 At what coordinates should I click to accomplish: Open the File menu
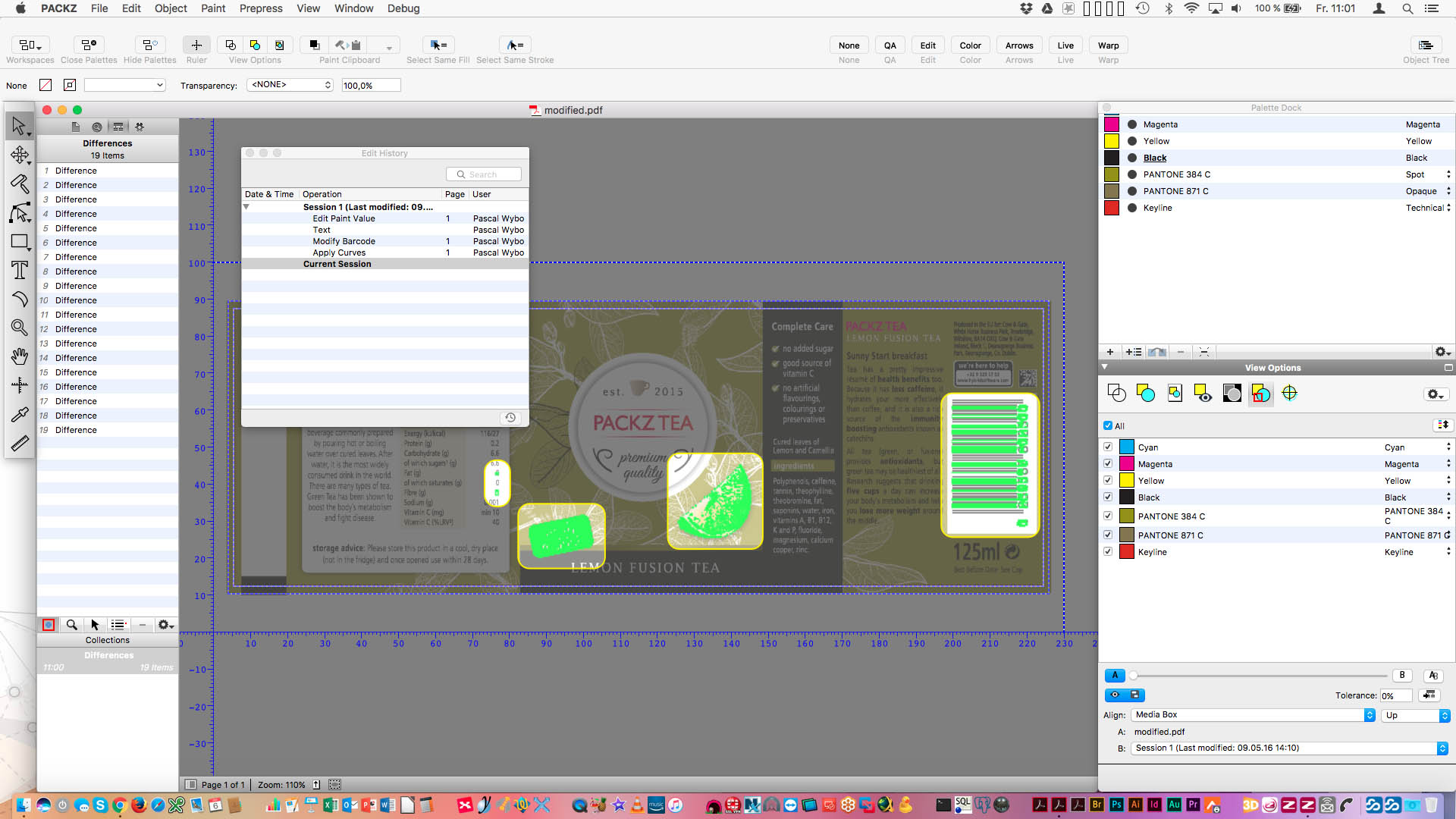point(99,8)
